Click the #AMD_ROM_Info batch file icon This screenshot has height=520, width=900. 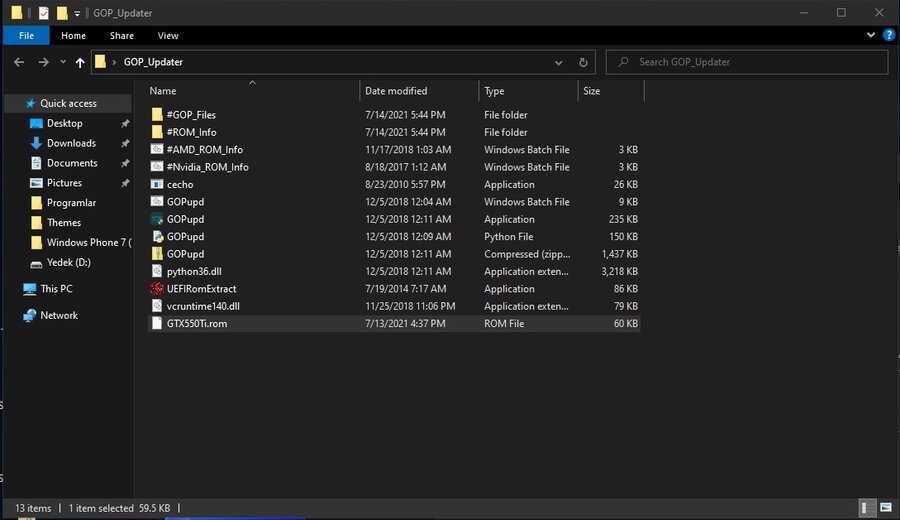pos(157,150)
